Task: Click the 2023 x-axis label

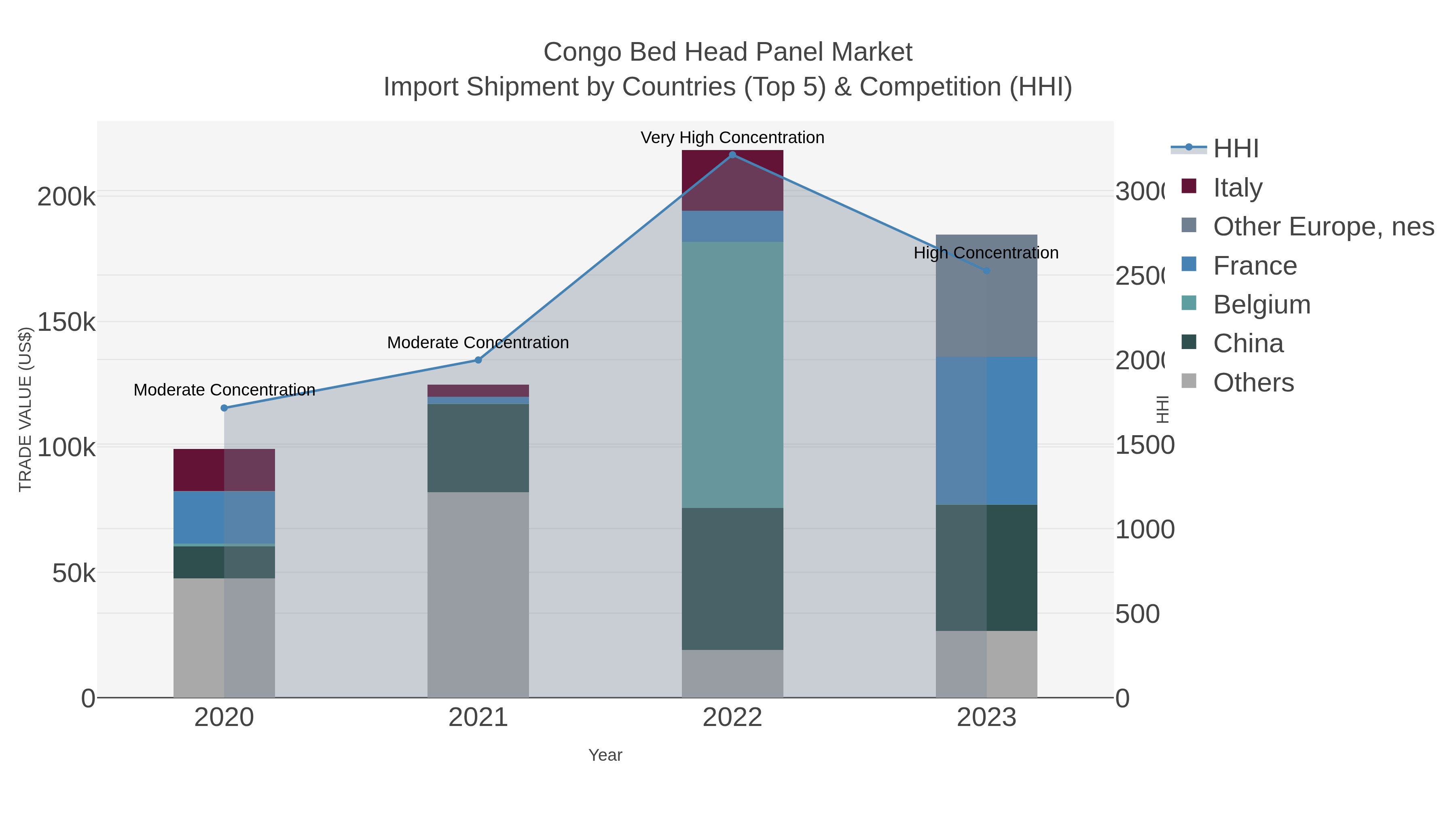Action: pyautogui.click(x=987, y=718)
